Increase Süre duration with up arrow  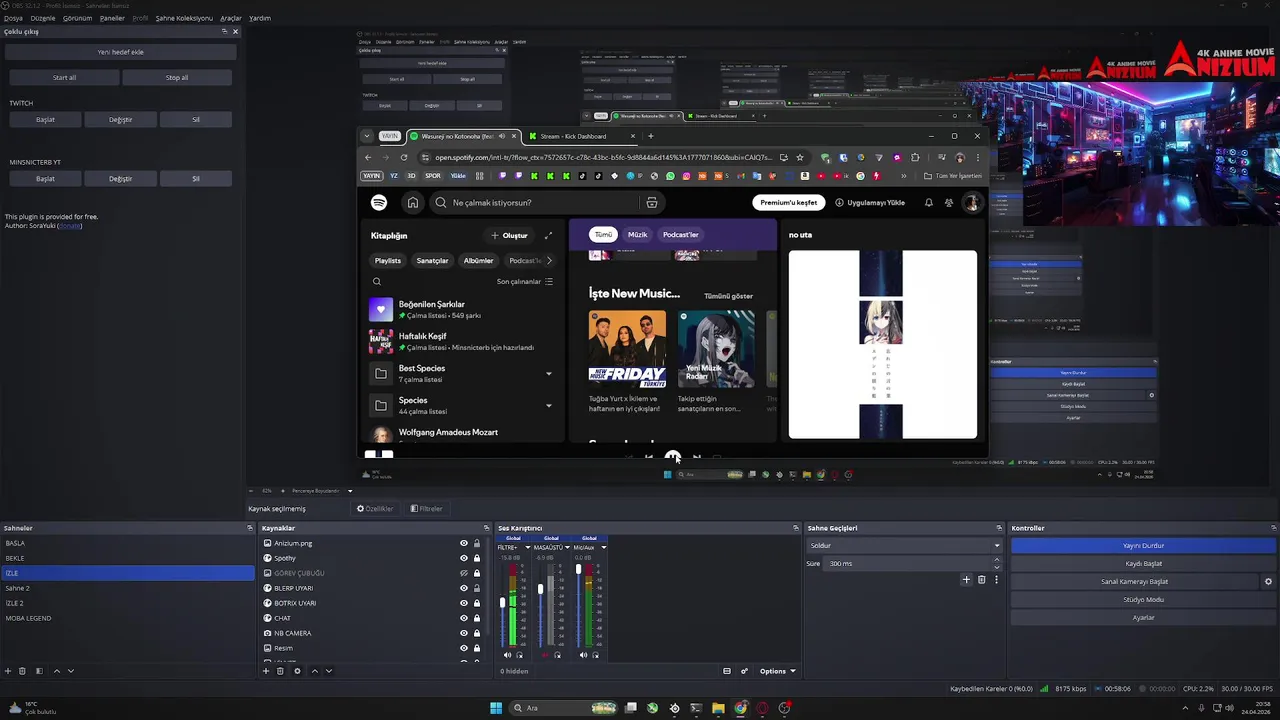(x=998, y=561)
